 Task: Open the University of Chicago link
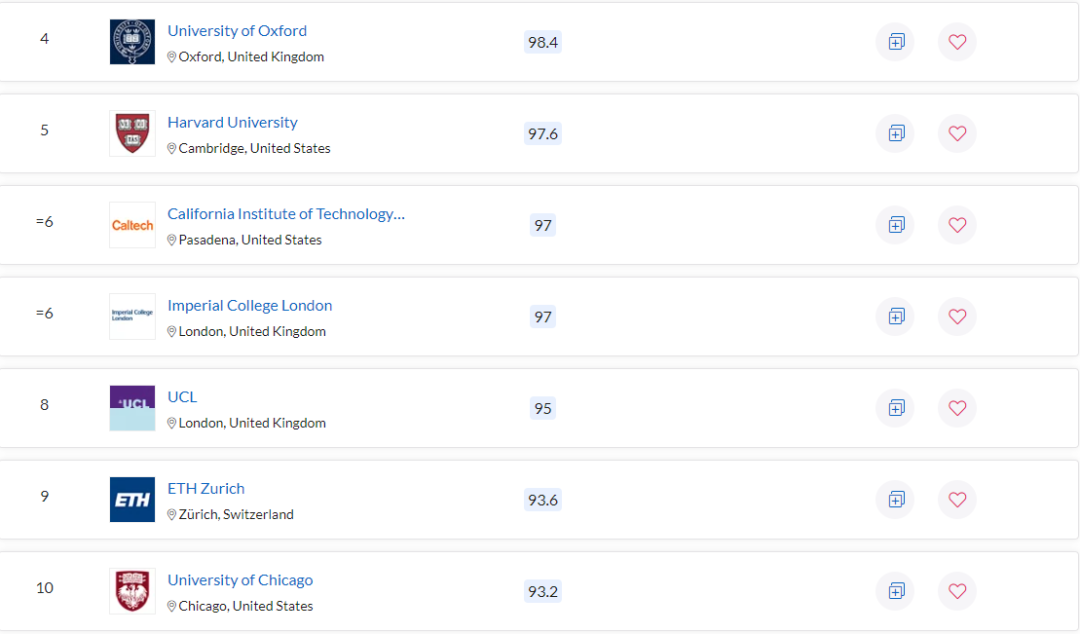tap(240, 580)
